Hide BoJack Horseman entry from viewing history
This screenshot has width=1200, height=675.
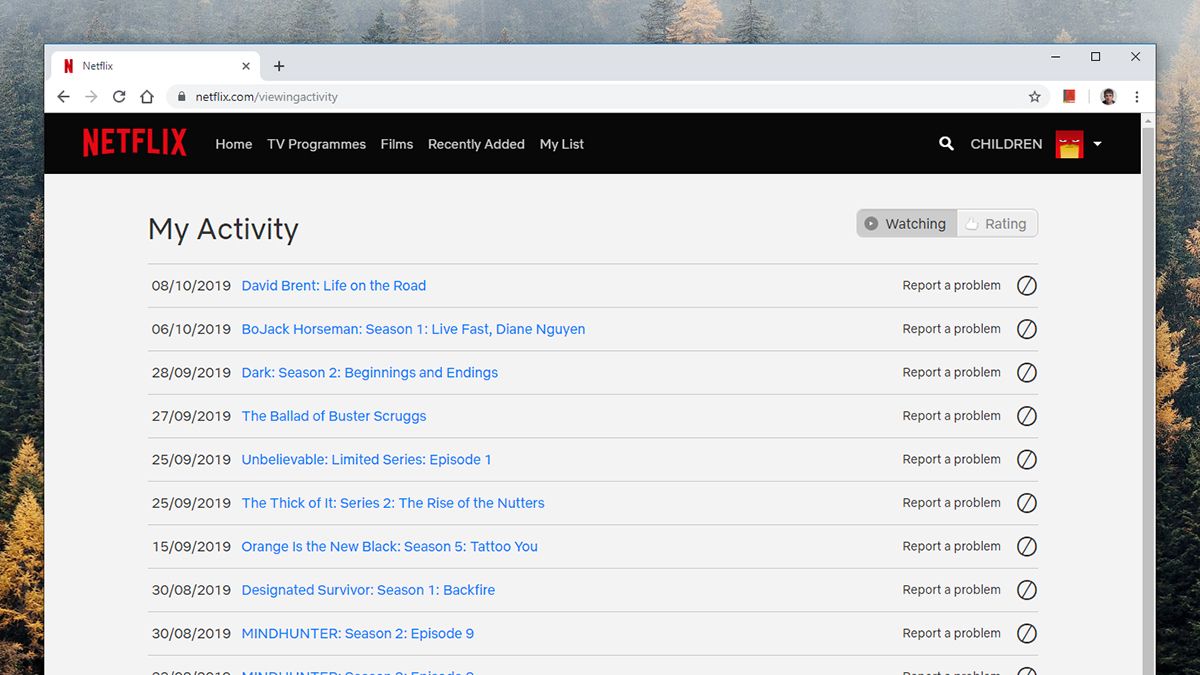(1027, 329)
